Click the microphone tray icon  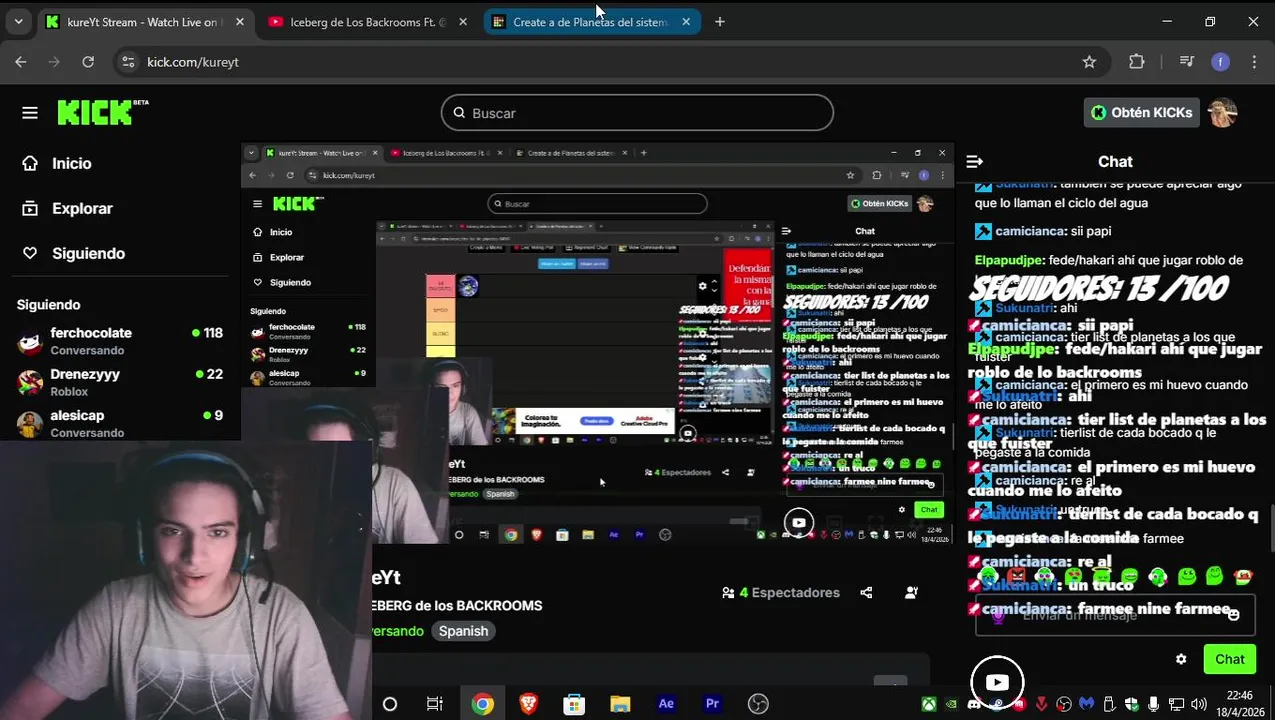[x=1154, y=704]
